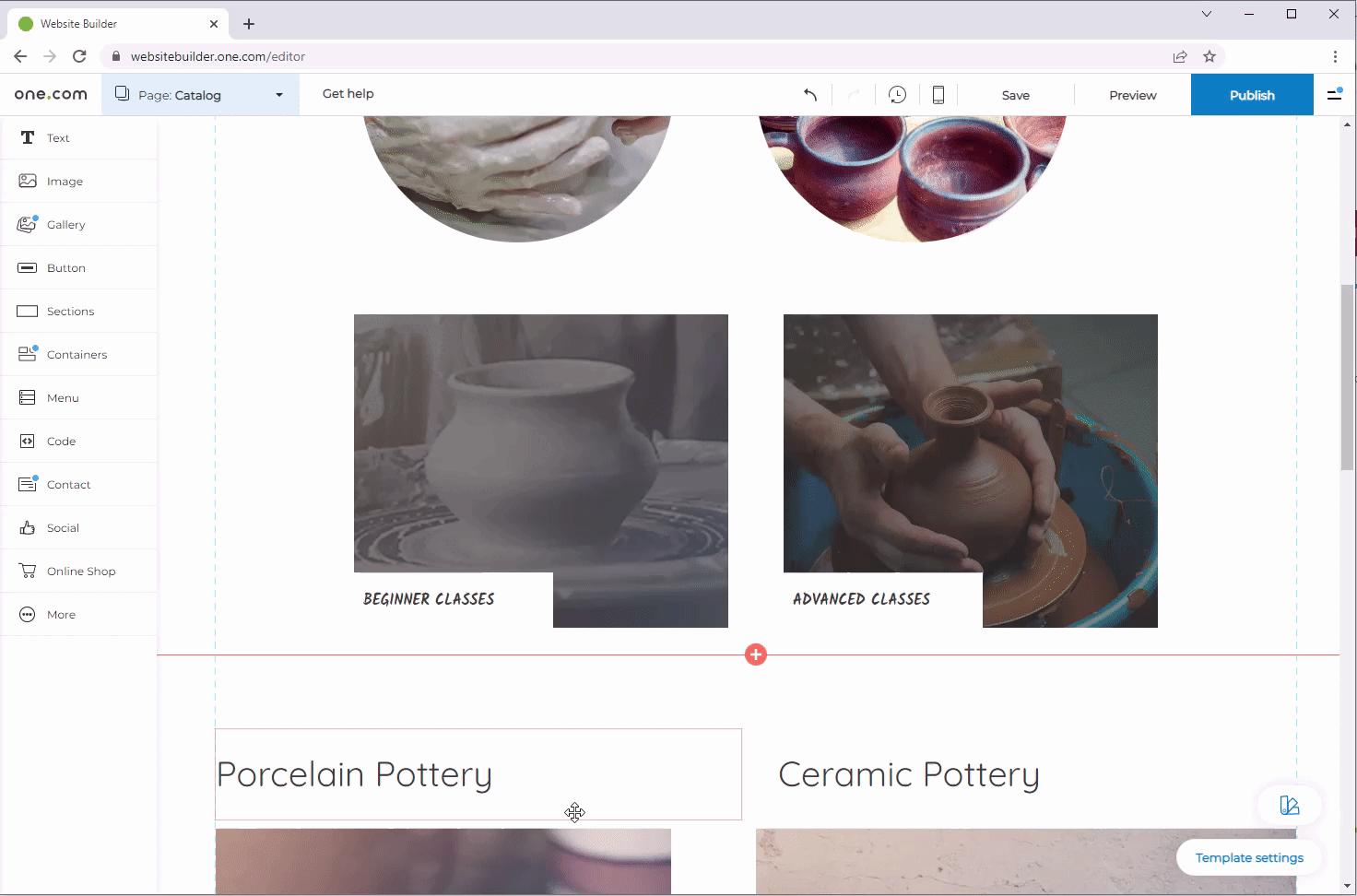The width and height of the screenshot is (1357, 896).
Task: Open the Get help menu
Action: click(x=348, y=94)
